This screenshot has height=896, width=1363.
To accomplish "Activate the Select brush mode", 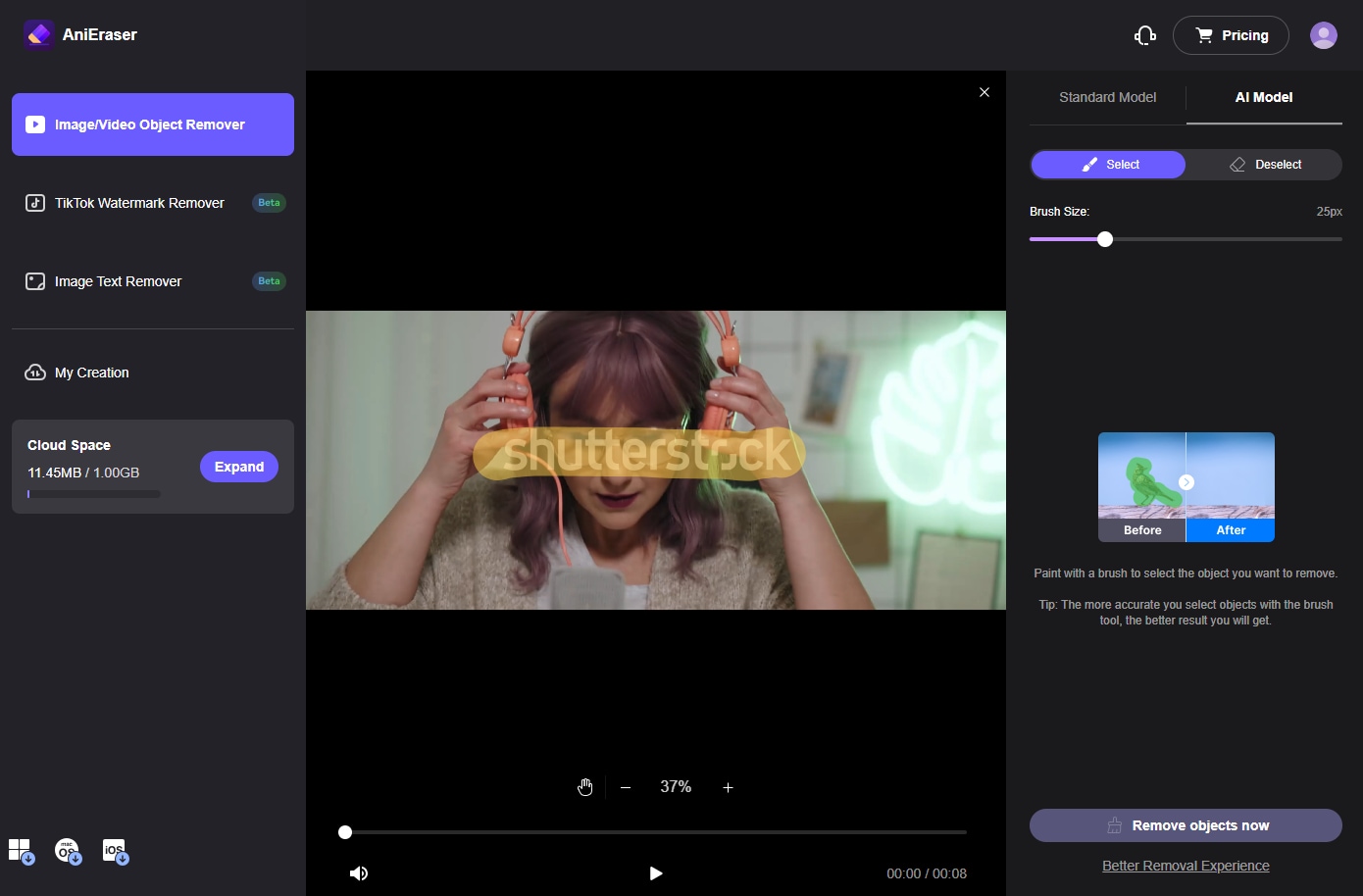I will click(x=1109, y=165).
